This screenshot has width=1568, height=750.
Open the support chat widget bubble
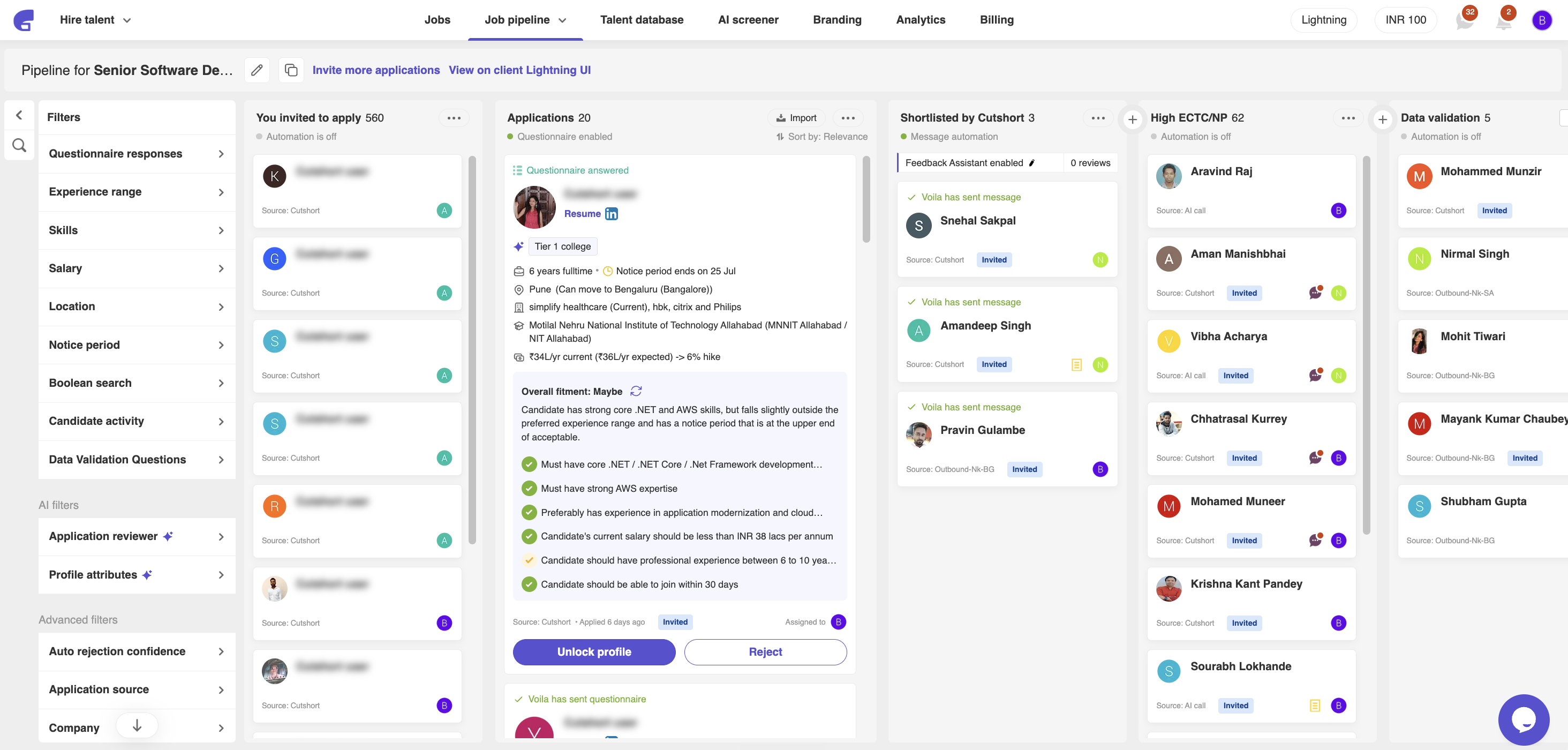(x=1524, y=719)
